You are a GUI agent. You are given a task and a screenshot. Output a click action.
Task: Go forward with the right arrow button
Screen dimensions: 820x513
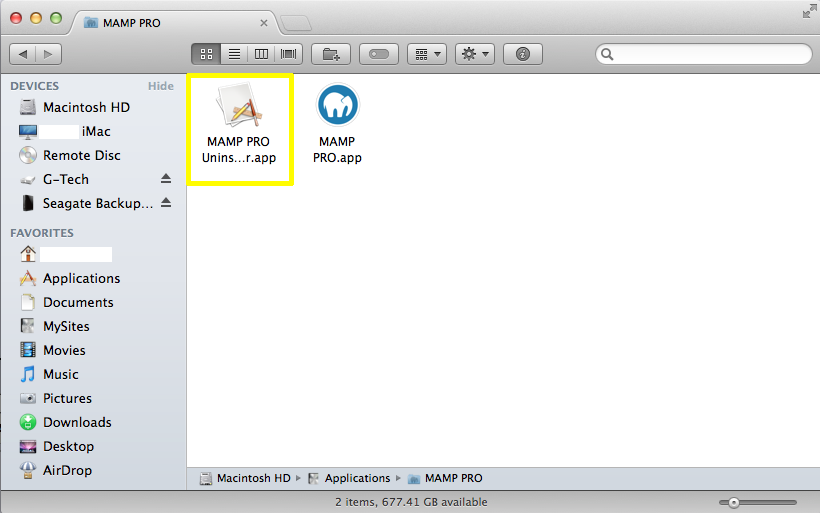click(x=49, y=54)
